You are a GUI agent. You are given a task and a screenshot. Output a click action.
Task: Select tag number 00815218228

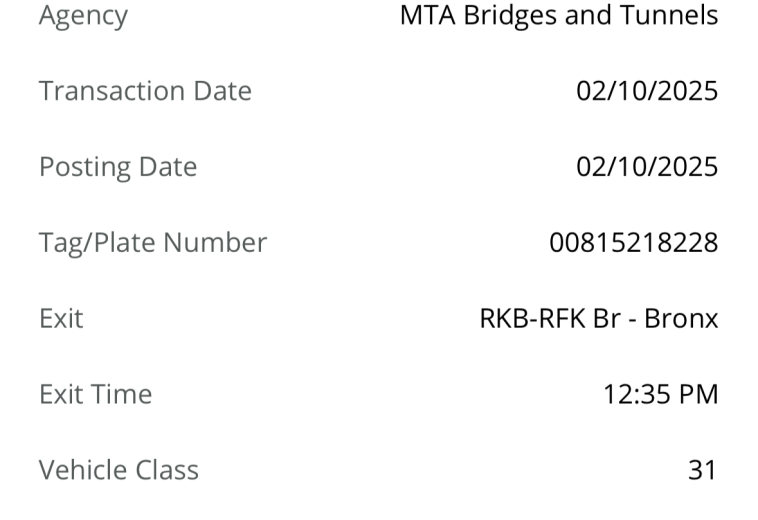coord(634,243)
